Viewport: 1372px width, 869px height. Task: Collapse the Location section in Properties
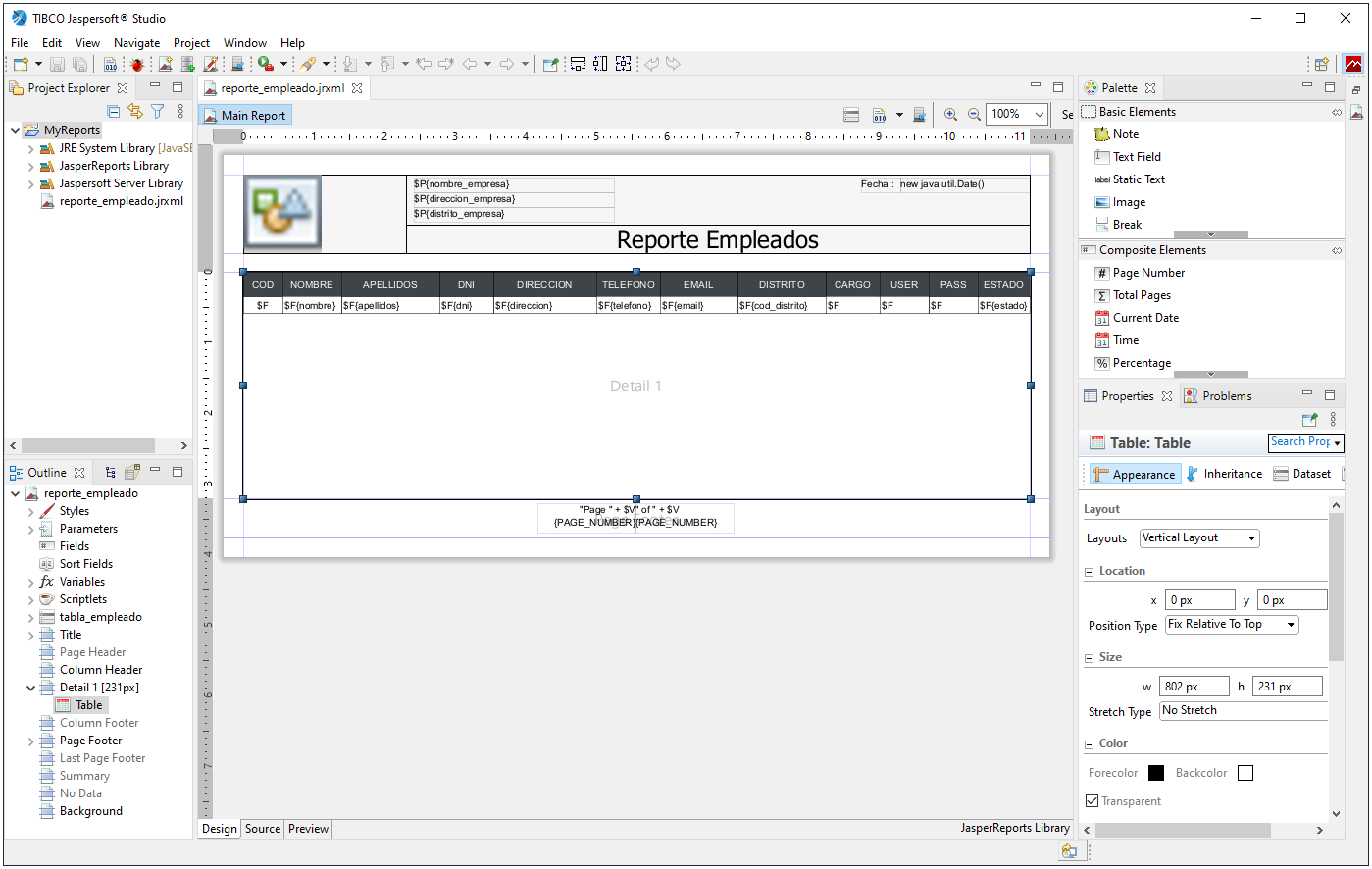coord(1090,571)
